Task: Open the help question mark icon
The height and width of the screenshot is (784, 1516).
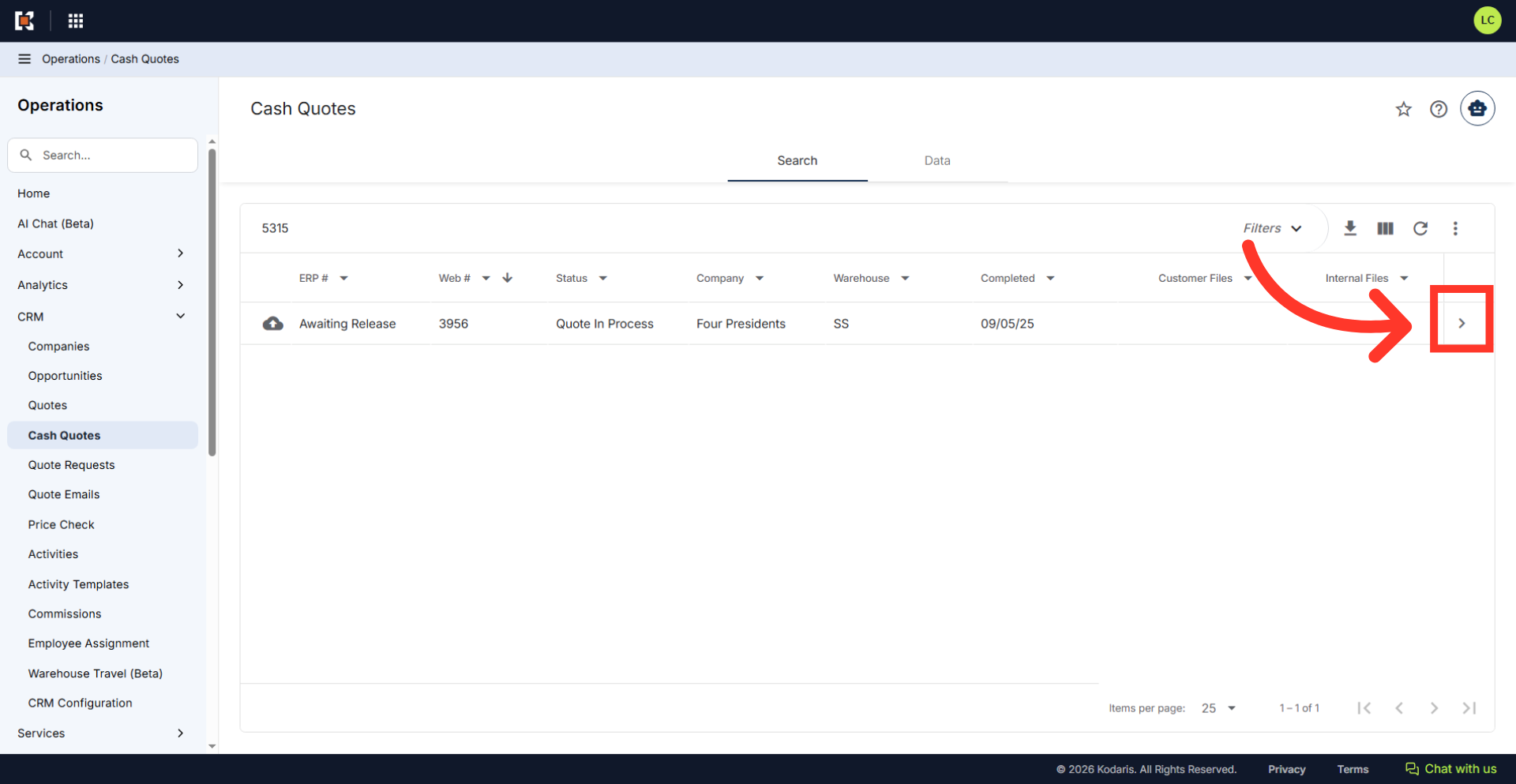Action: pos(1439,109)
